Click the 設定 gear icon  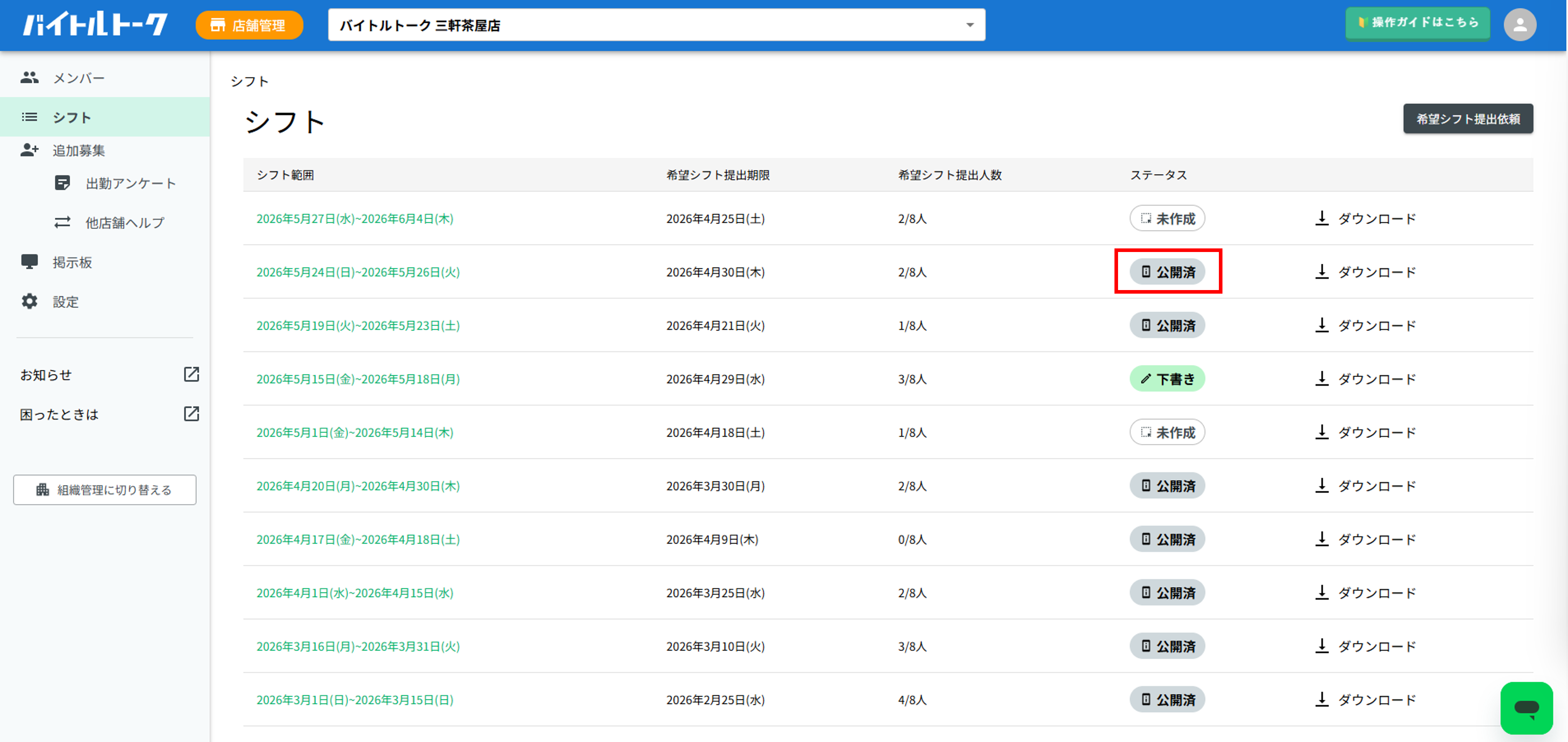coord(29,301)
